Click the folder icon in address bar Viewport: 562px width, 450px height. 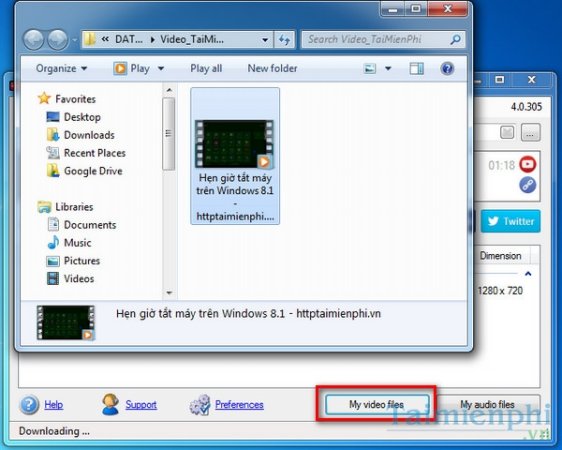click(x=90, y=39)
